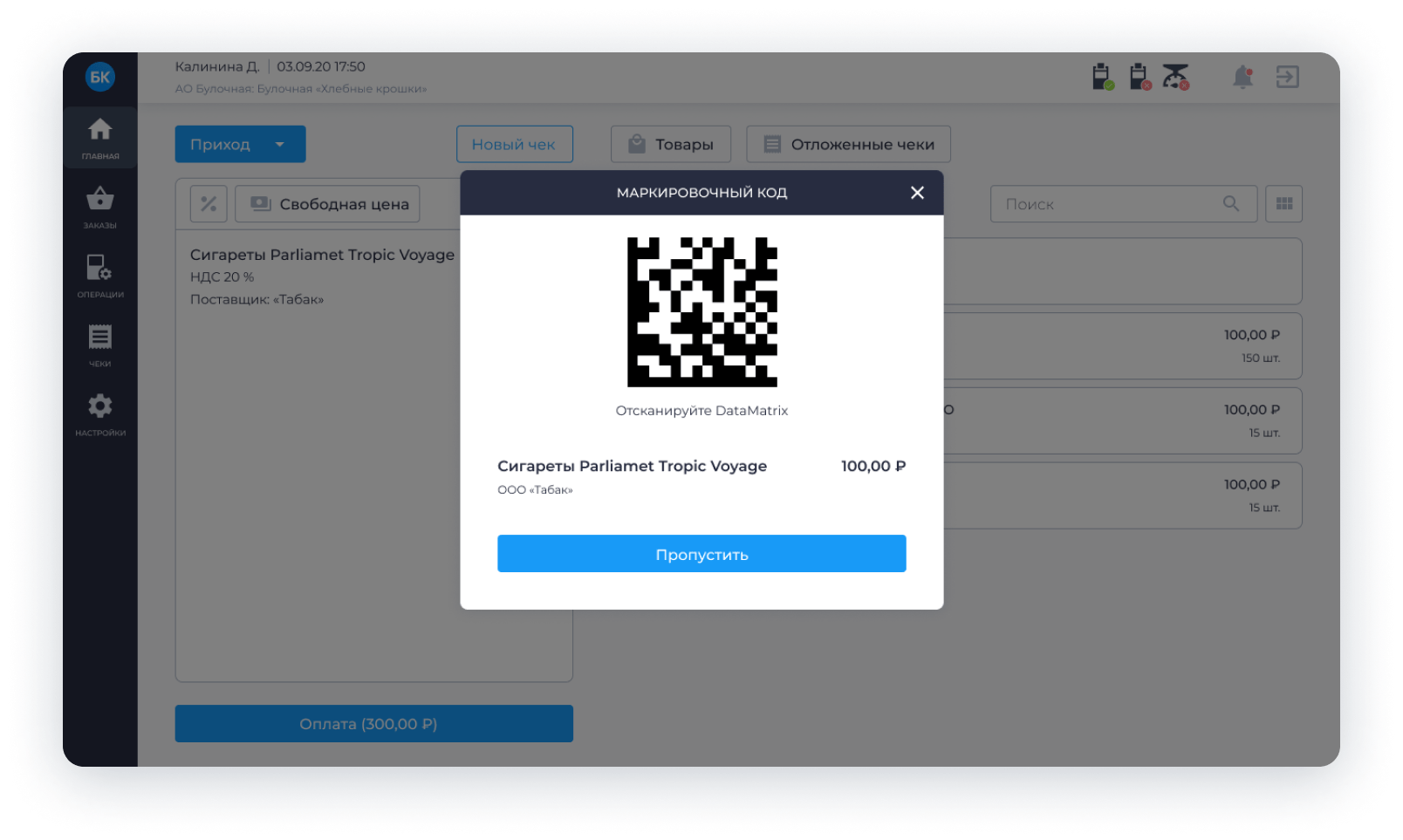Click the ООО «Табак» supplier in the dialog
The height and width of the screenshot is (840, 1403).
coord(535,490)
